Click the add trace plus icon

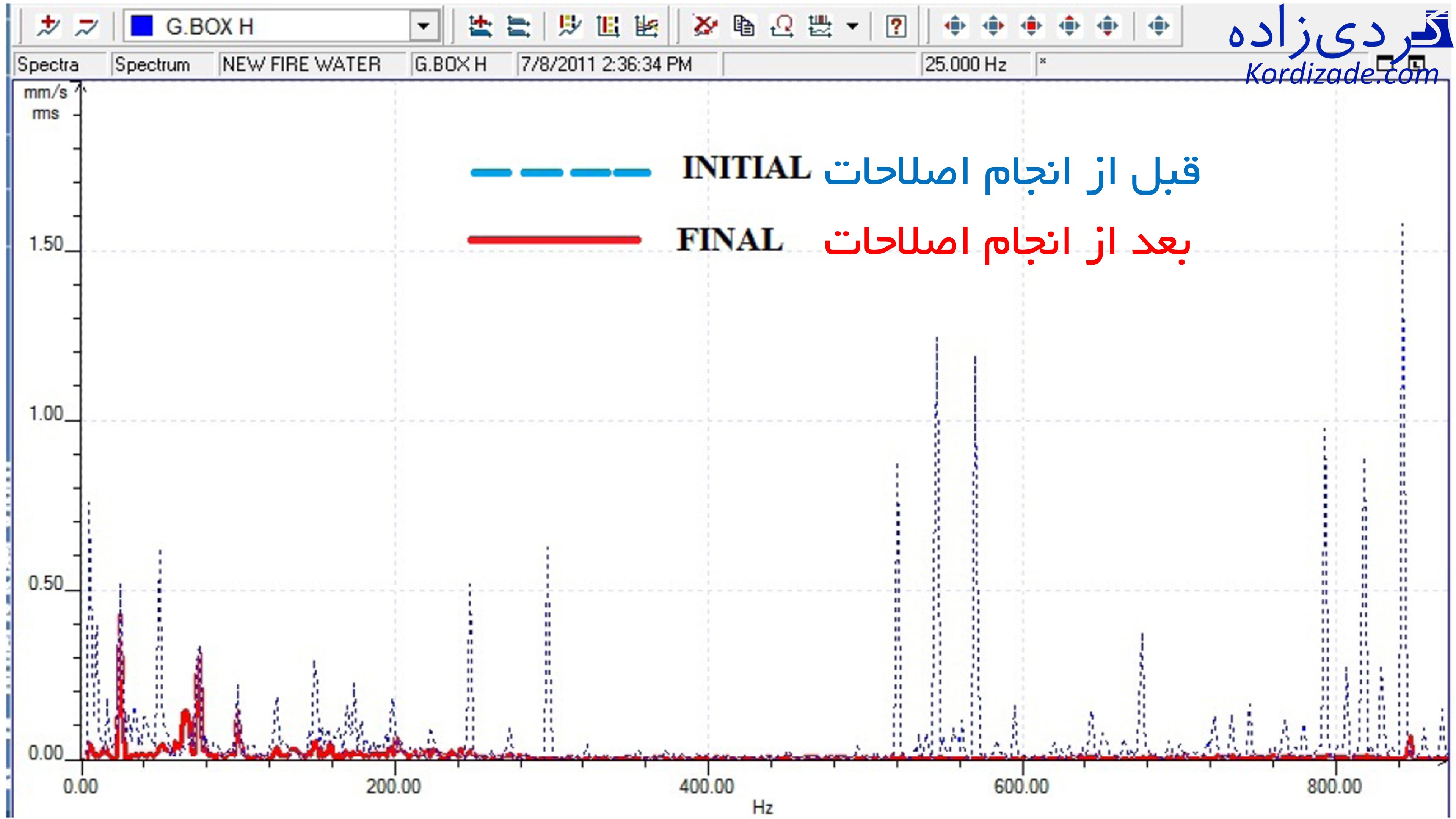pos(49,26)
